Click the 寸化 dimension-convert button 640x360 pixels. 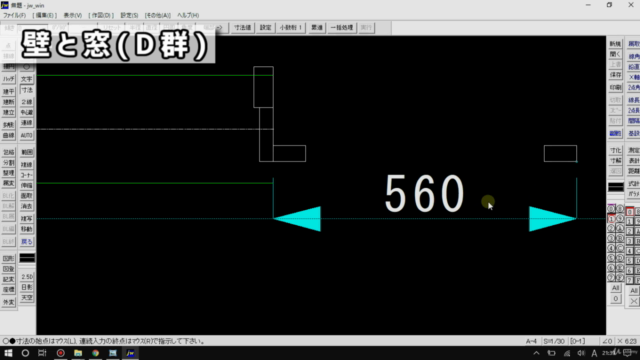pos(615,150)
